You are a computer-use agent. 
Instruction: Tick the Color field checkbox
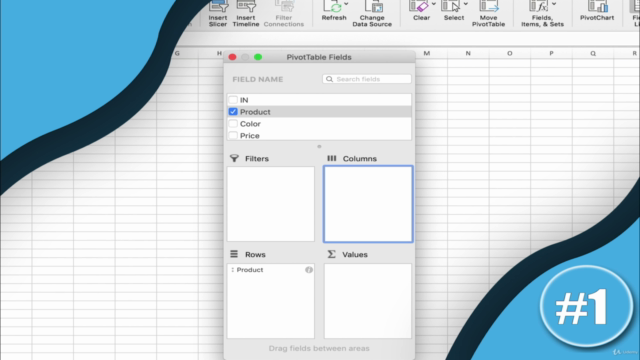(233, 123)
